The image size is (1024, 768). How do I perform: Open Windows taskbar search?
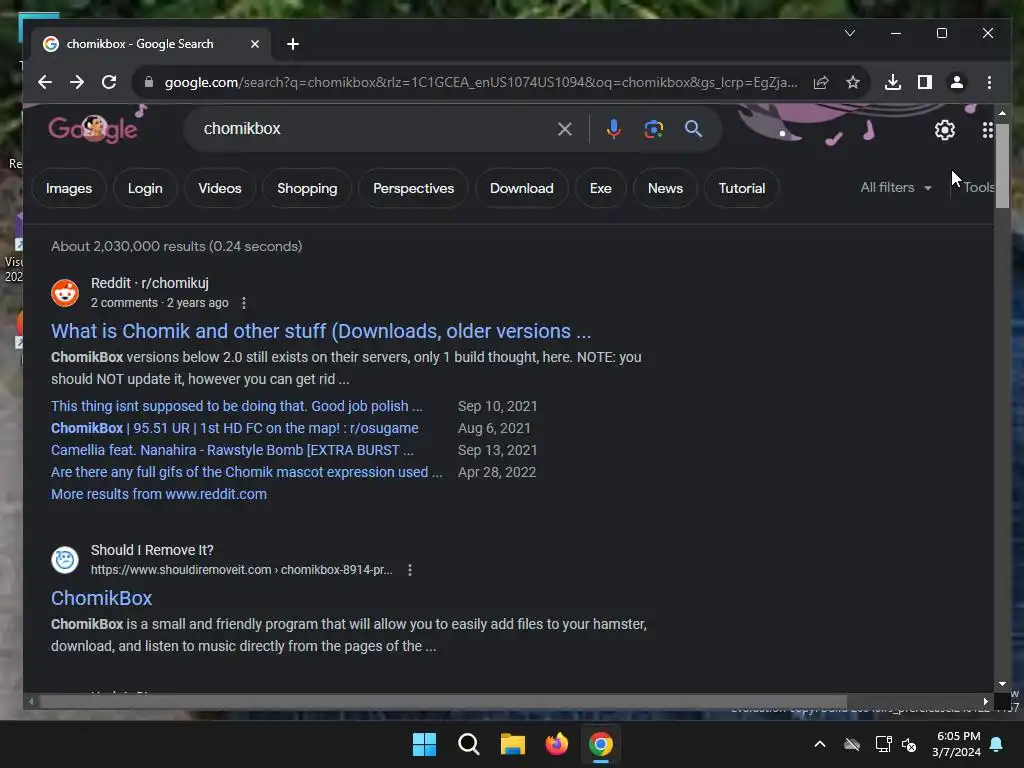(x=468, y=744)
